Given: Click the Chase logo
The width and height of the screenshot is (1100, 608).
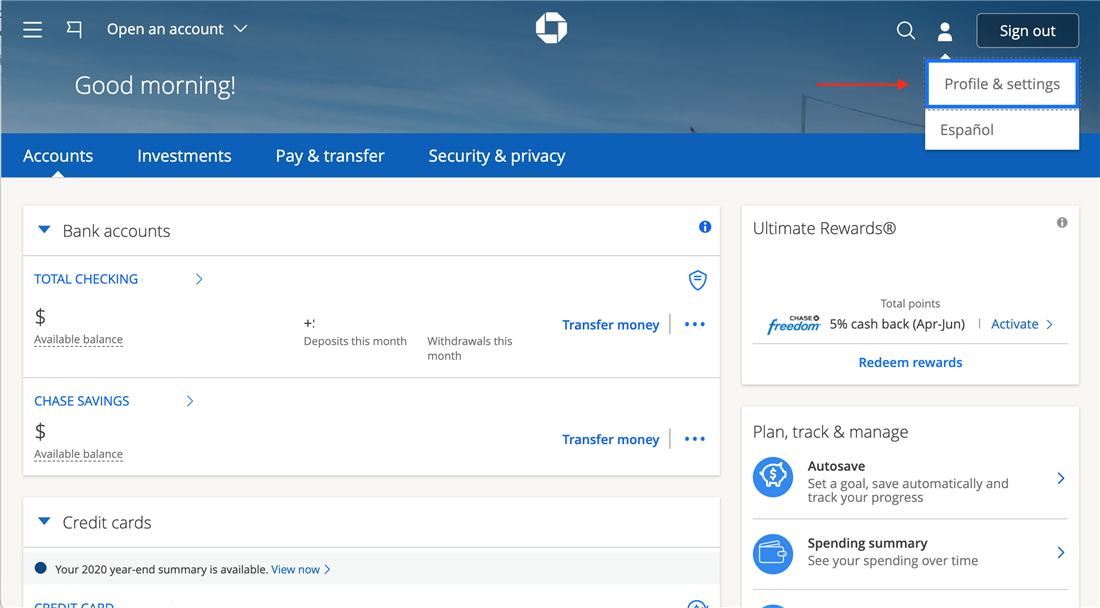Looking at the screenshot, I should [x=551, y=29].
